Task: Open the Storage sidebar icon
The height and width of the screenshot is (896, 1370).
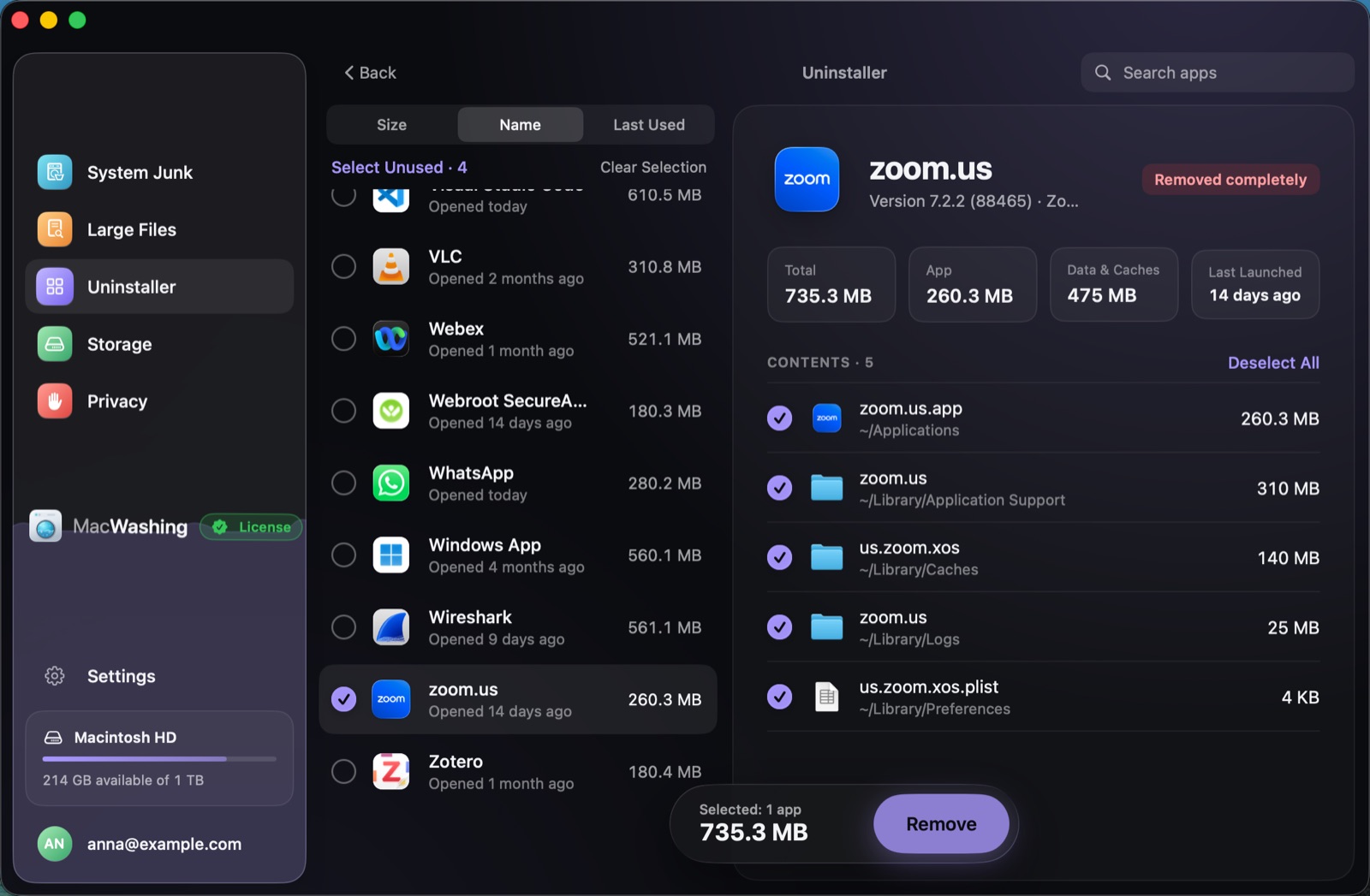Action: click(x=55, y=344)
